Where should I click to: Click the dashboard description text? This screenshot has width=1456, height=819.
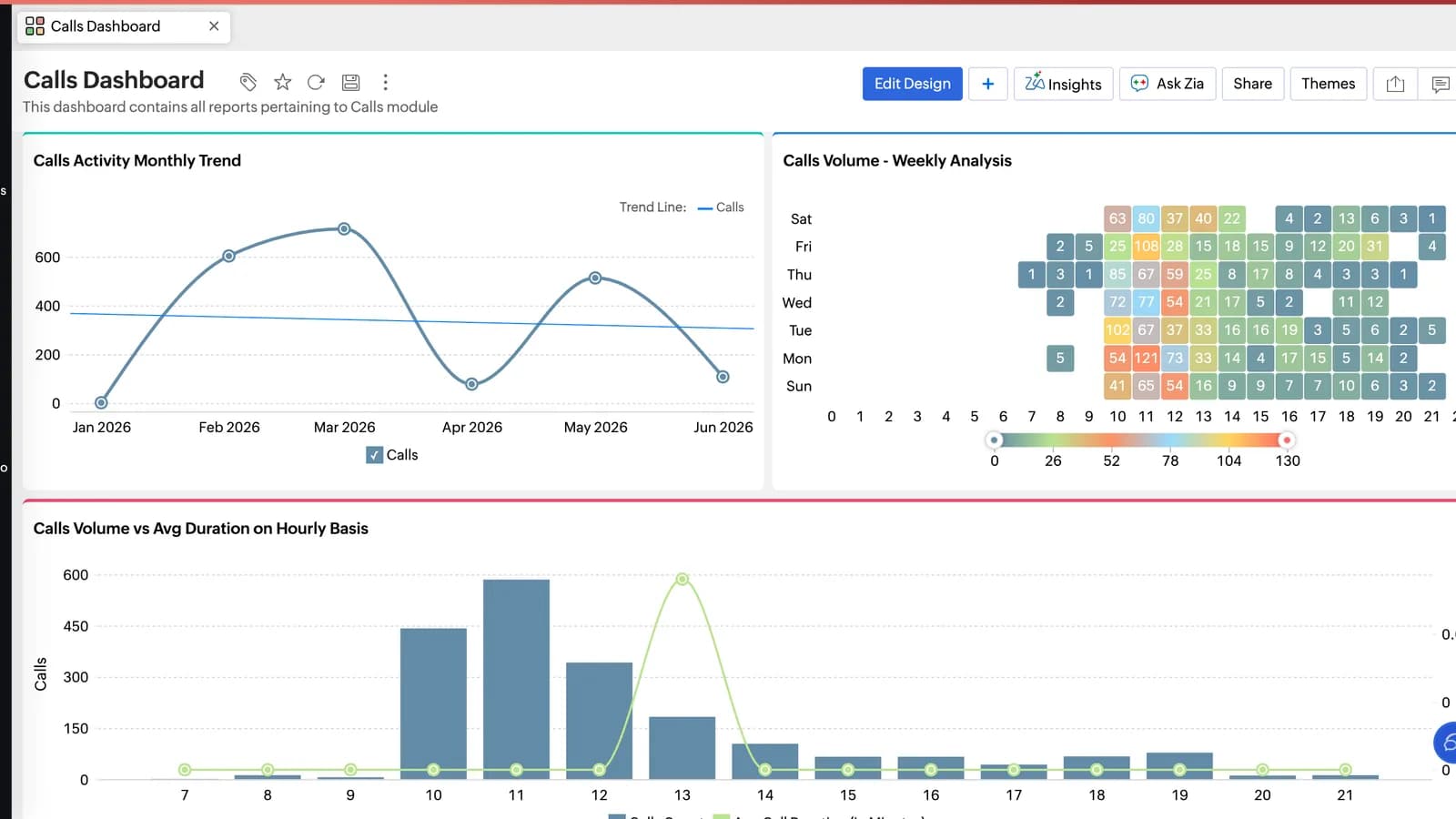tap(230, 106)
